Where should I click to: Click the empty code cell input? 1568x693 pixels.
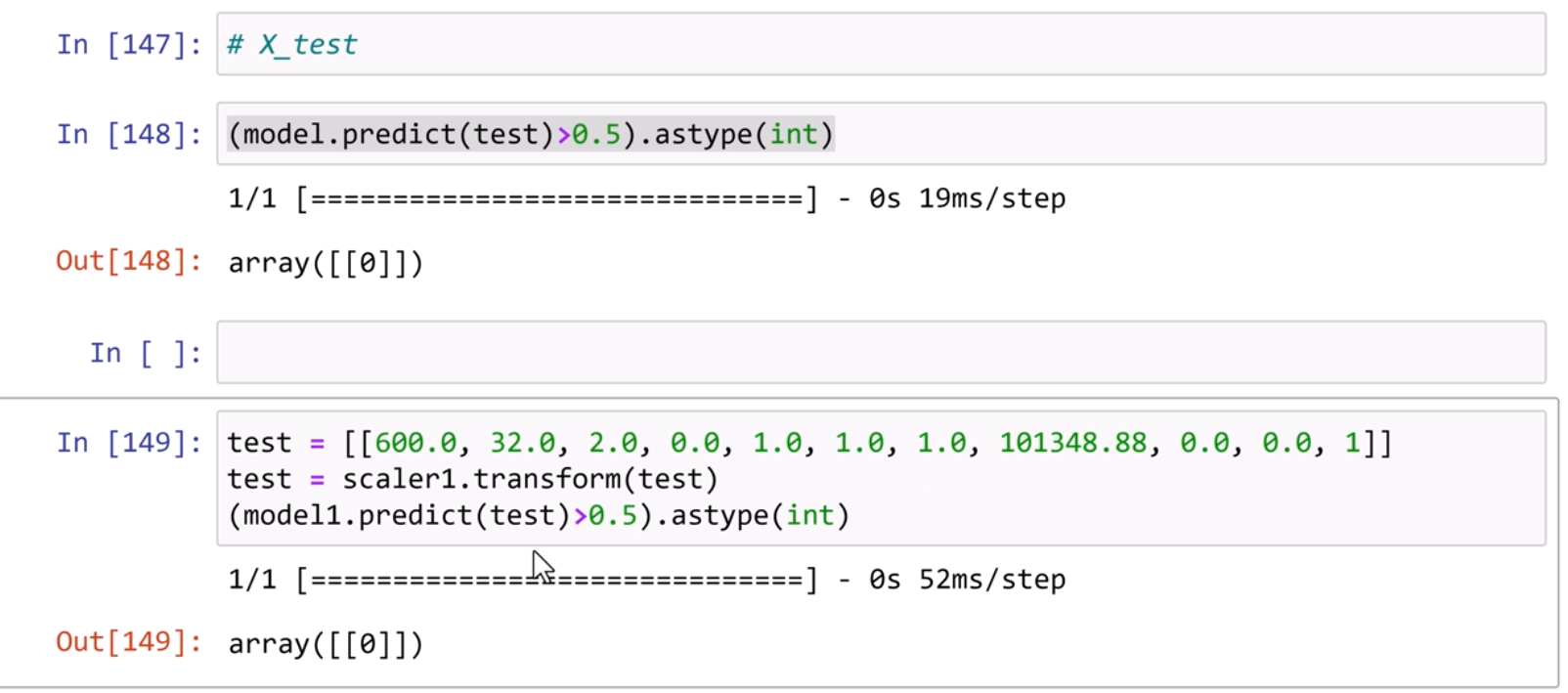[x=880, y=353]
